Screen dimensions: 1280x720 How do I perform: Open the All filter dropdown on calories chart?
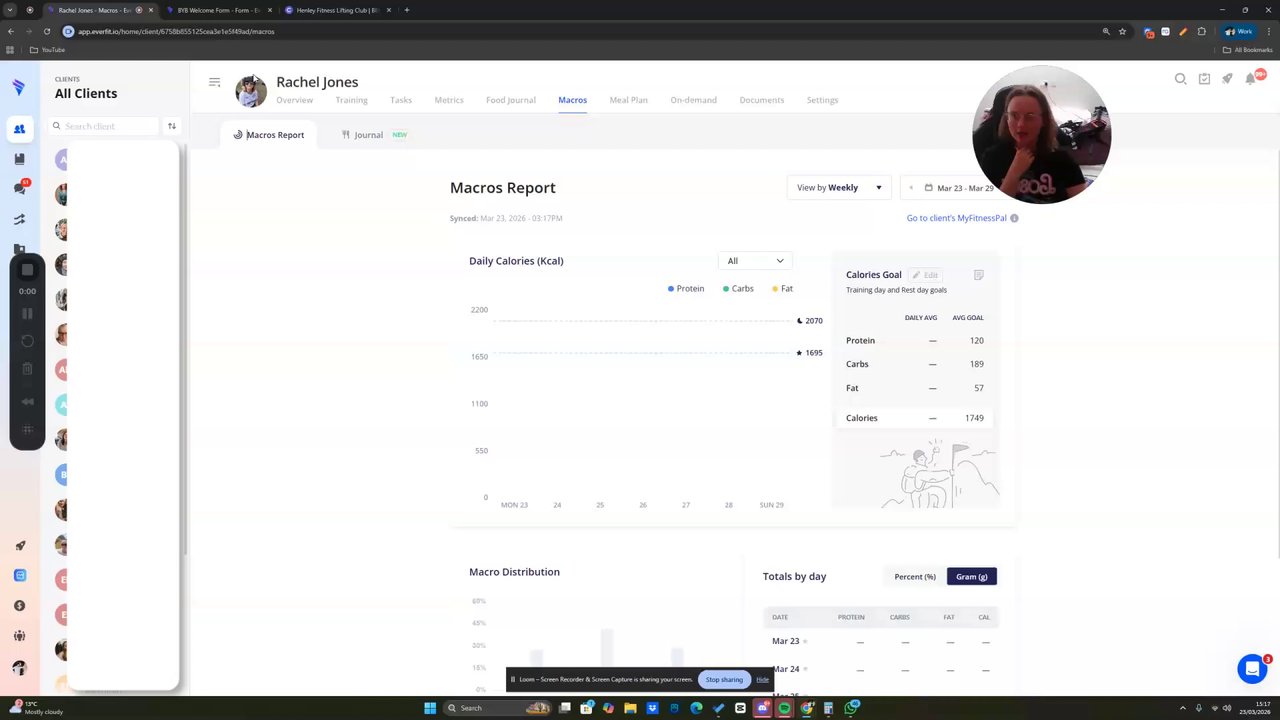755,261
